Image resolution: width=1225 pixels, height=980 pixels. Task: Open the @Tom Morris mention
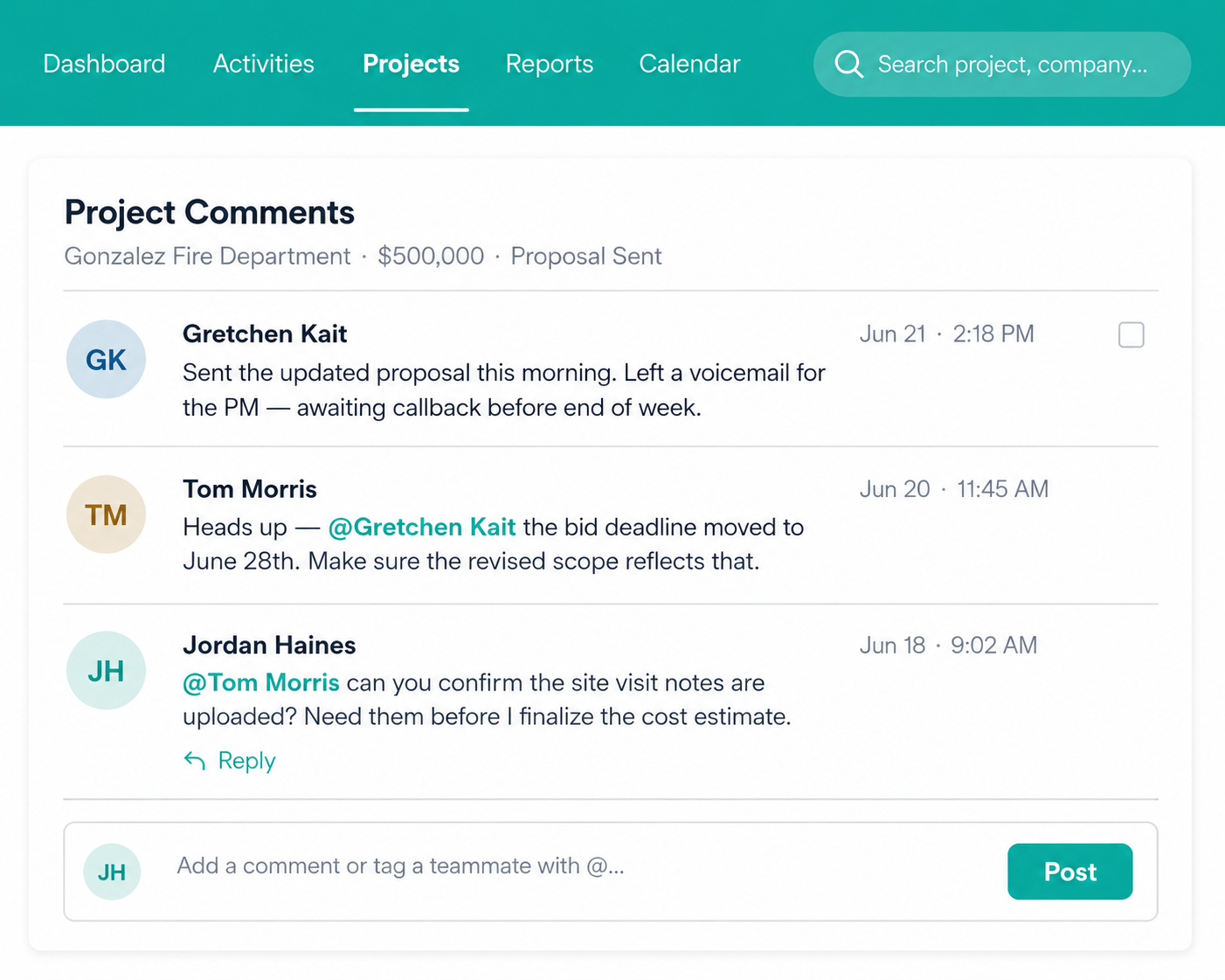[261, 682]
